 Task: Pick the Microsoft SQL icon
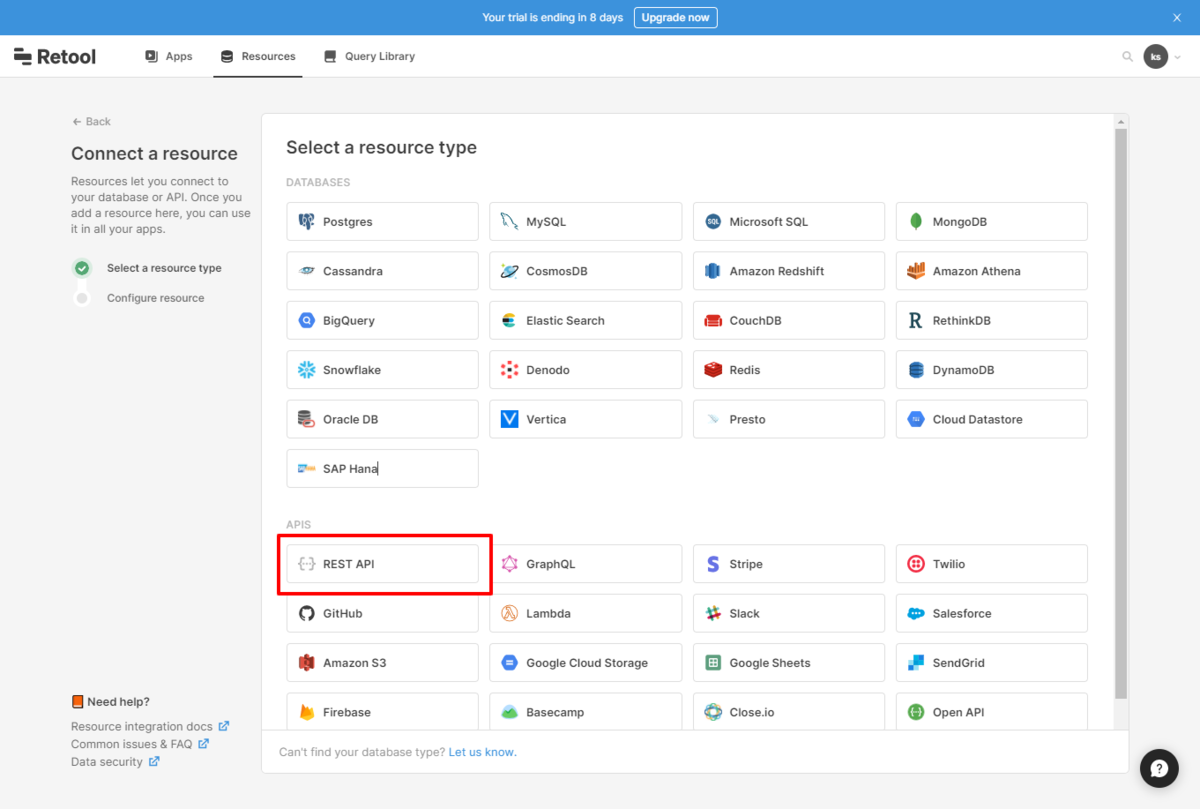pyautogui.click(x=713, y=222)
